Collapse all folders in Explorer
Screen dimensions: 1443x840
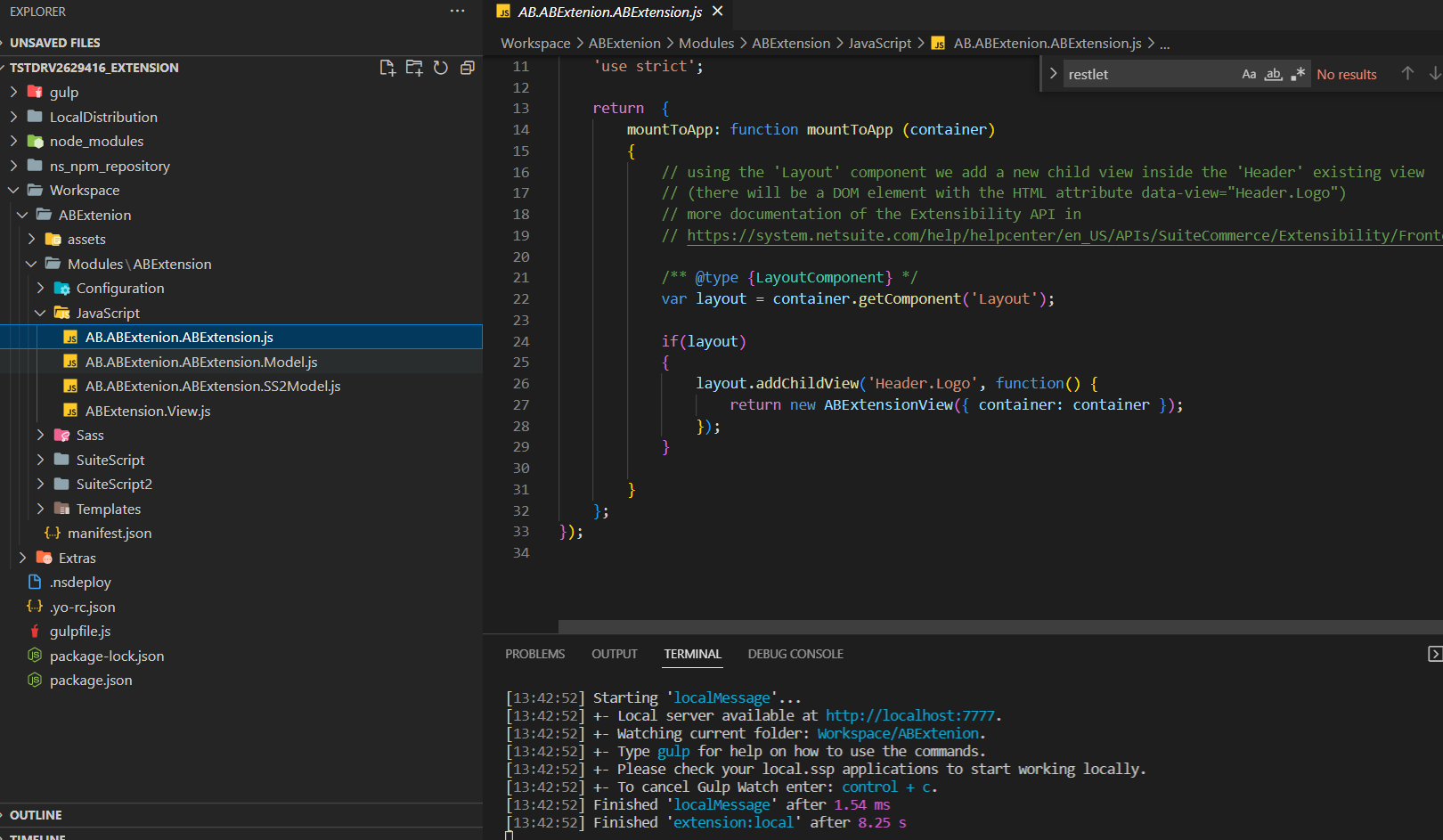click(x=467, y=68)
